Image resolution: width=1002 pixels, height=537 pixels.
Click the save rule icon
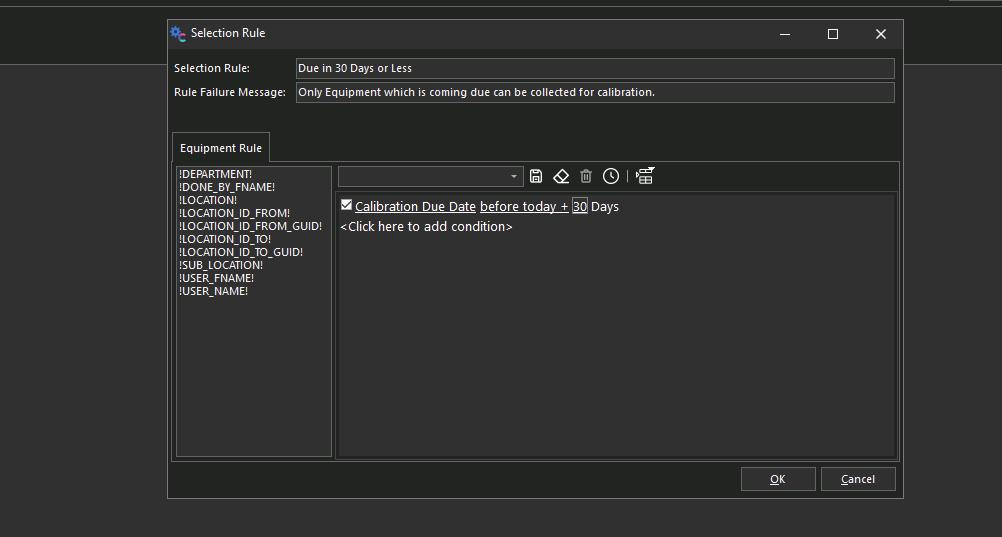click(x=536, y=176)
